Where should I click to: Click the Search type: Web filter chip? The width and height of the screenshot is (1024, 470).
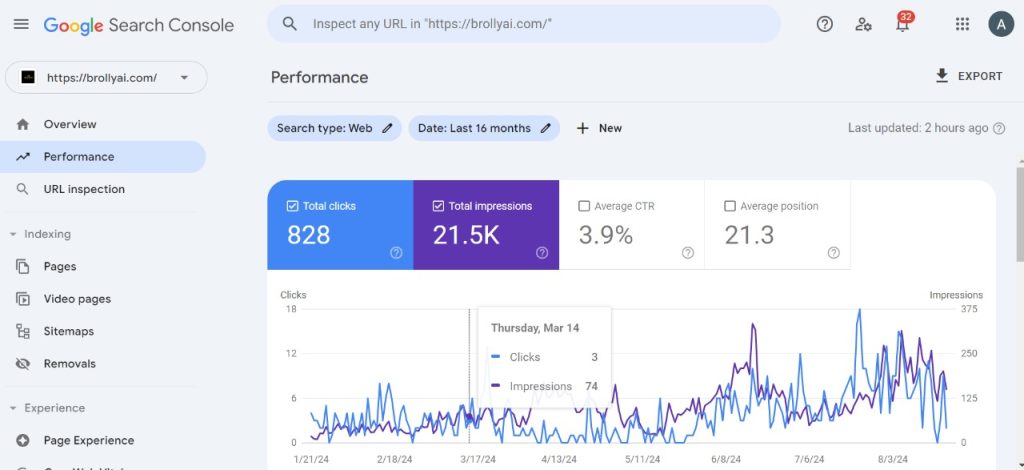334,128
